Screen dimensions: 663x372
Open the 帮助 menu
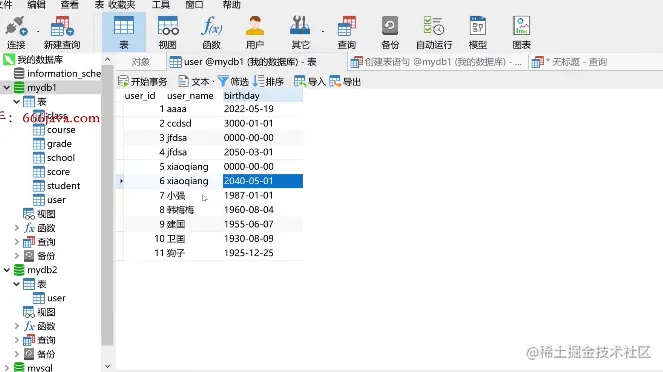click(x=231, y=5)
